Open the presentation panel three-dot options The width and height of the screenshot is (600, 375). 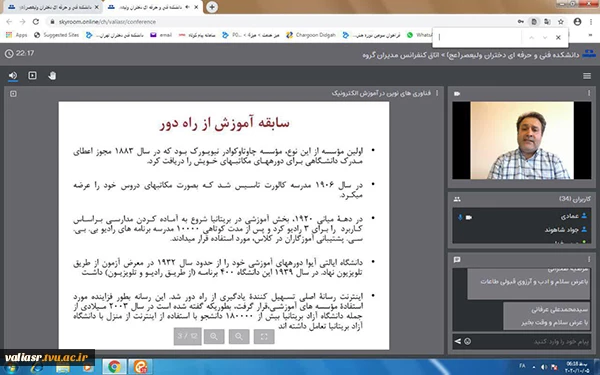pyautogui.click(x=437, y=93)
